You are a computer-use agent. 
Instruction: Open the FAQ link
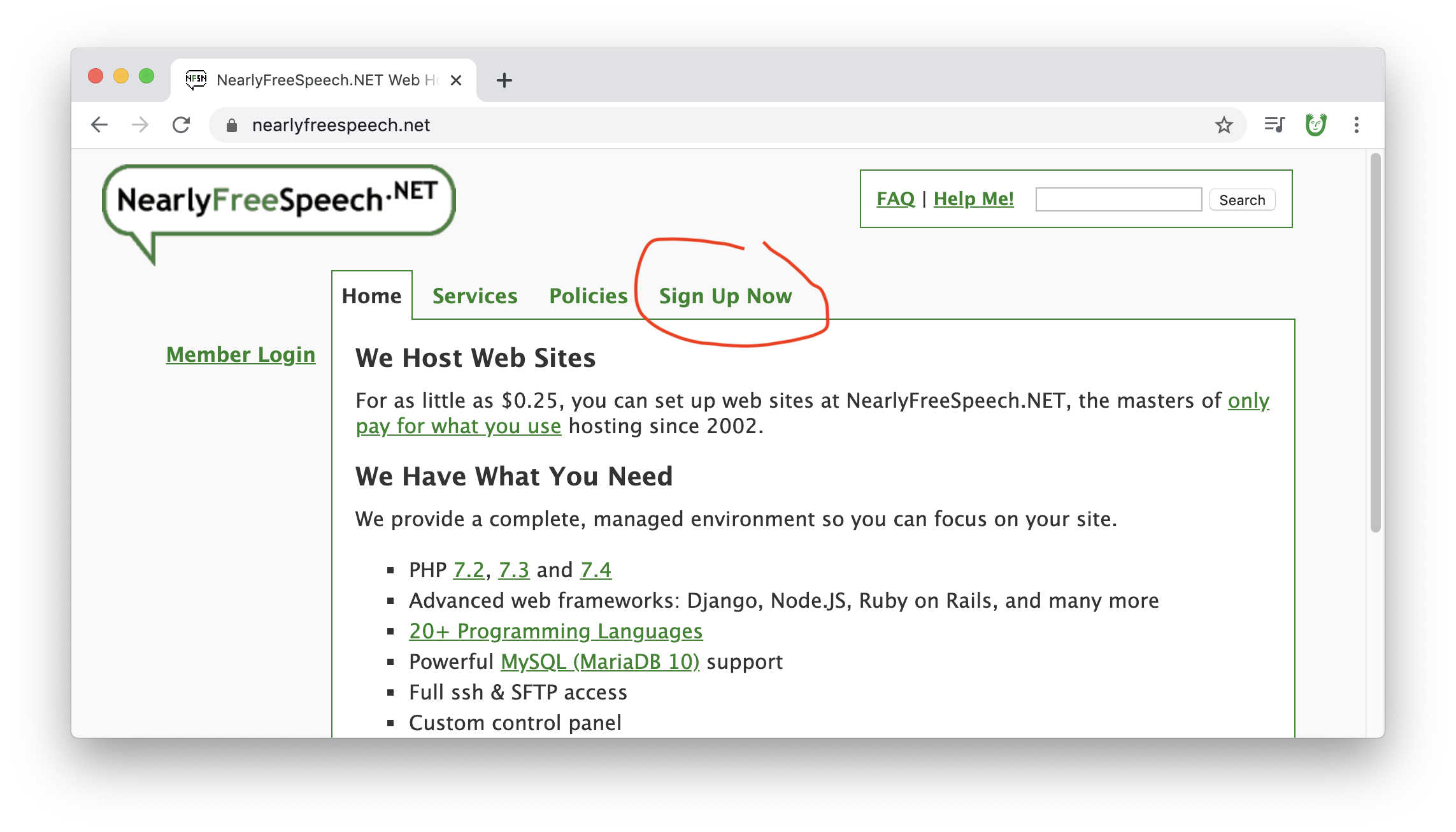895,199
